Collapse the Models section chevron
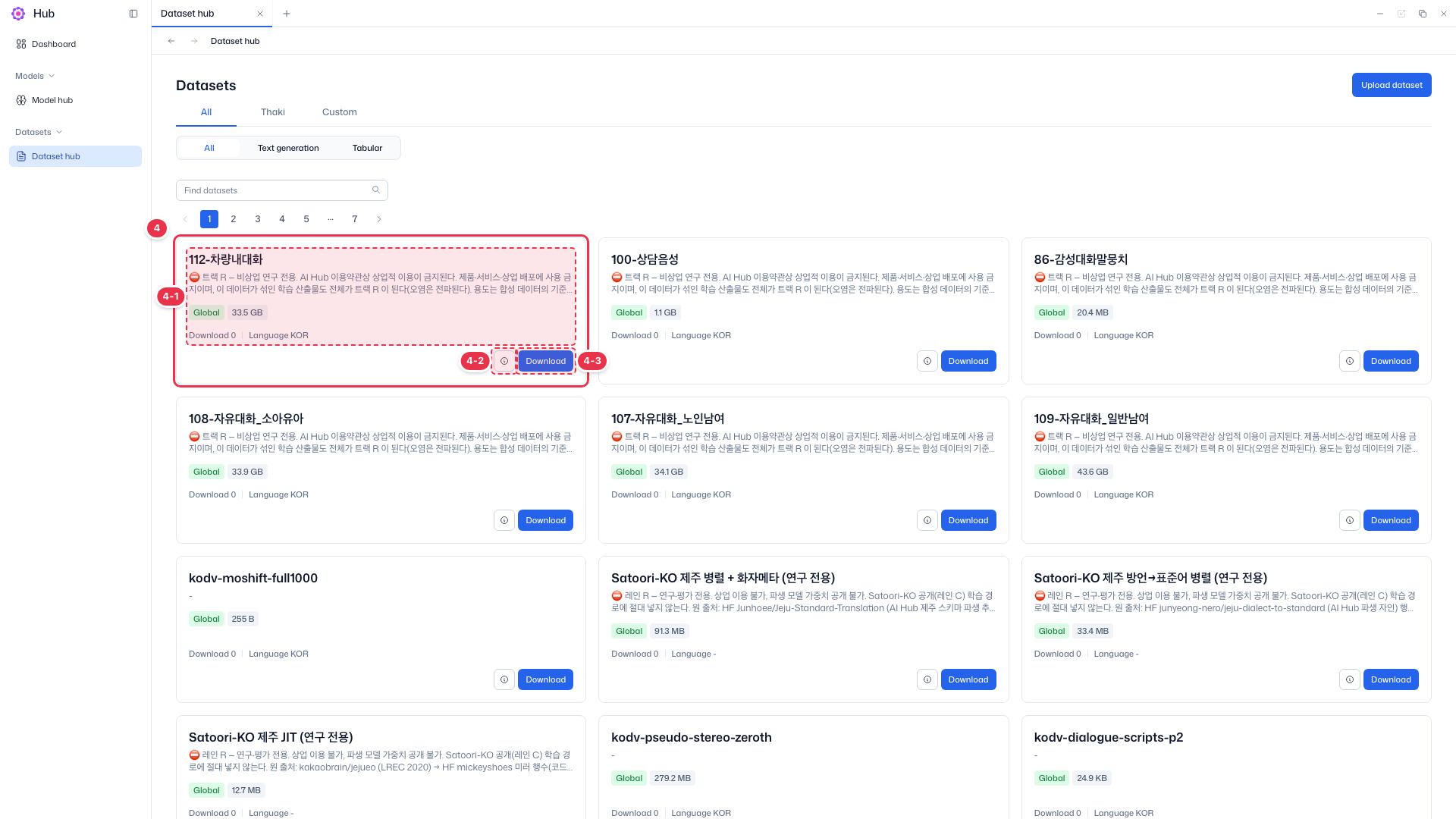Viewport: 1456px width, 819px height. pos(52,76)
